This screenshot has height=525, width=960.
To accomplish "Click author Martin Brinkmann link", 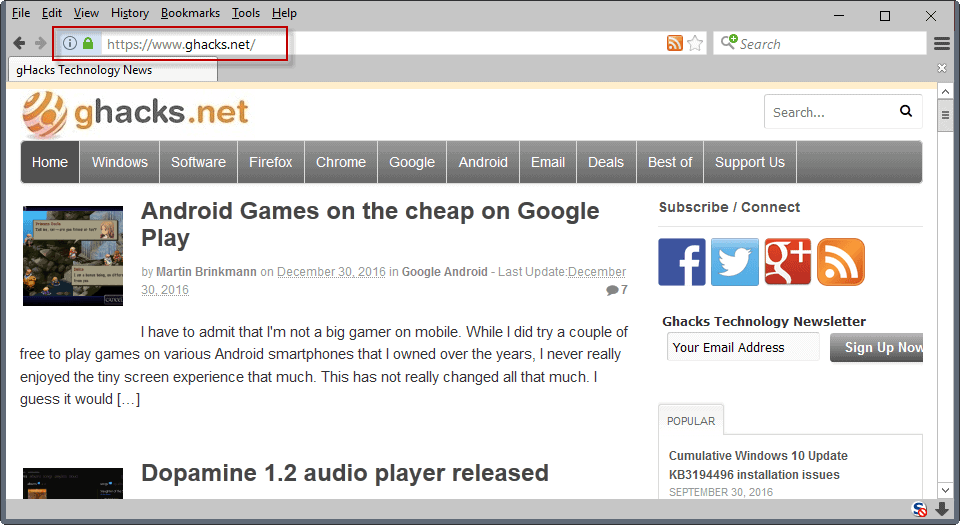I will (x=206, y=272).
